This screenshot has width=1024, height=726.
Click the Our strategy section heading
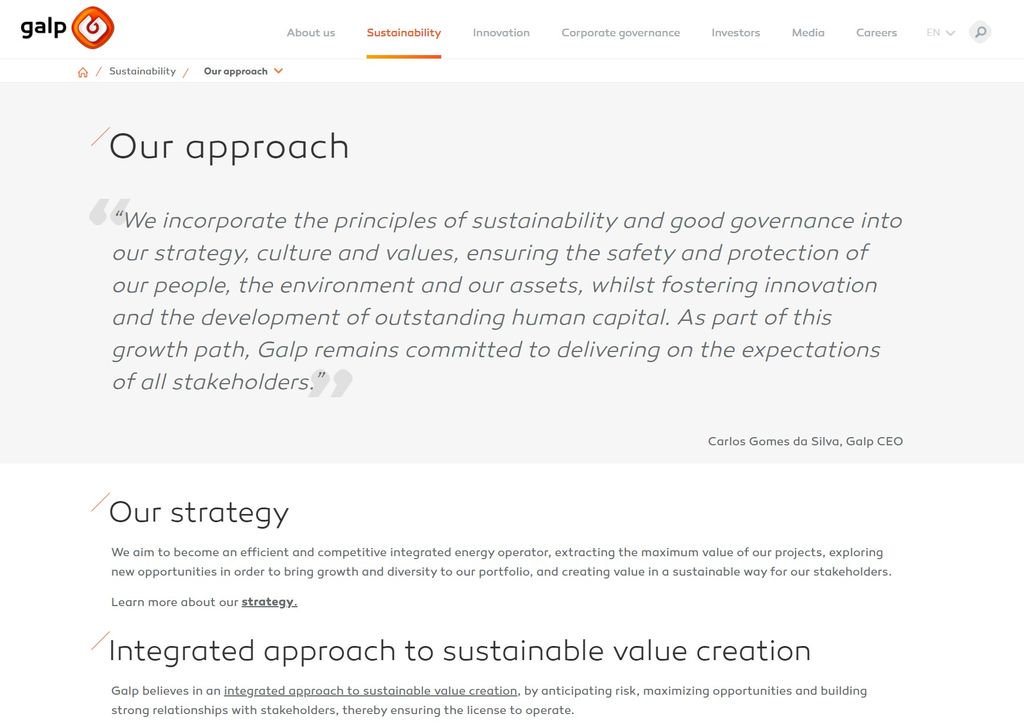(x=199, y=512)
